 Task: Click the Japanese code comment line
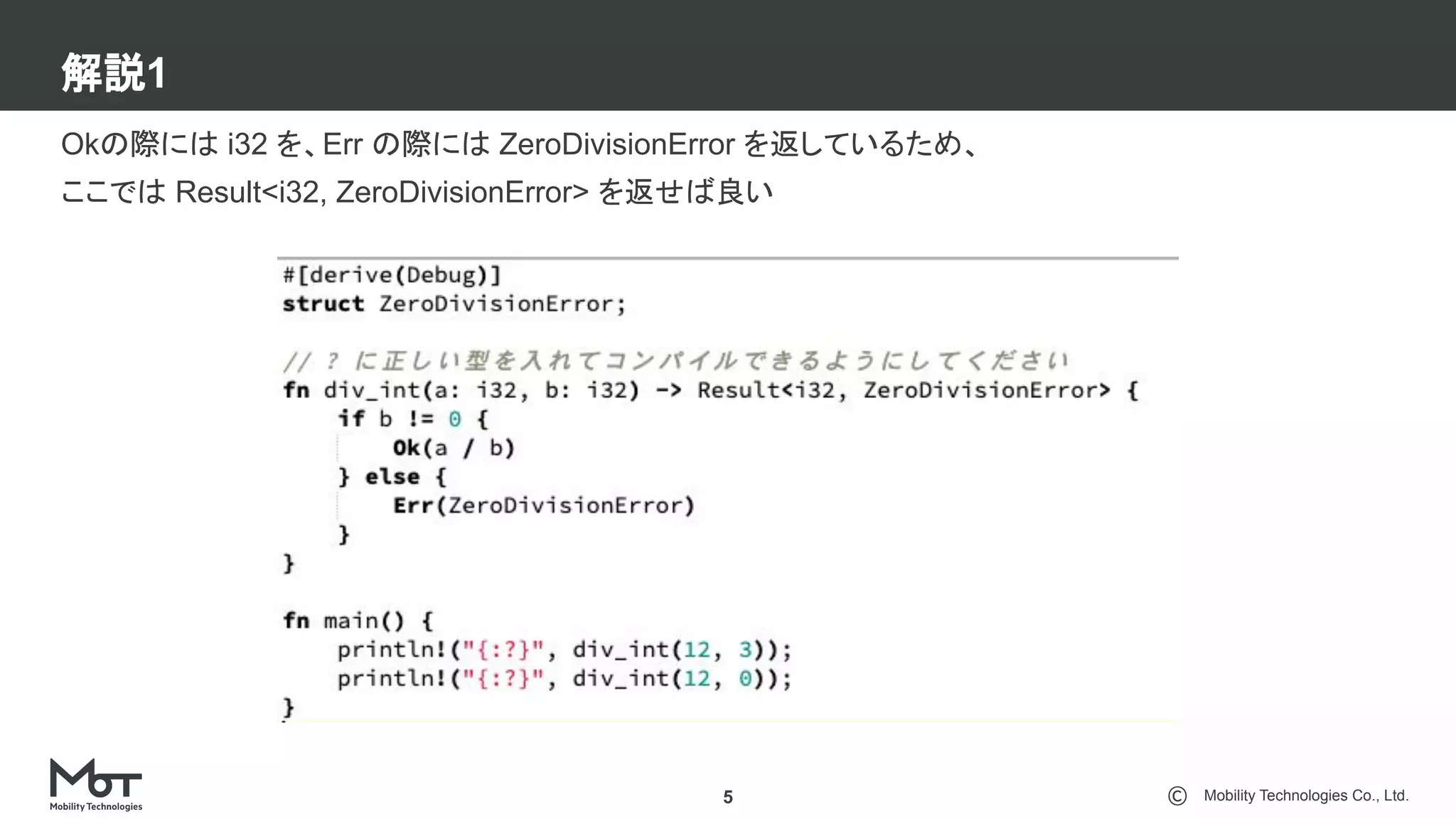tap(675, 361)
